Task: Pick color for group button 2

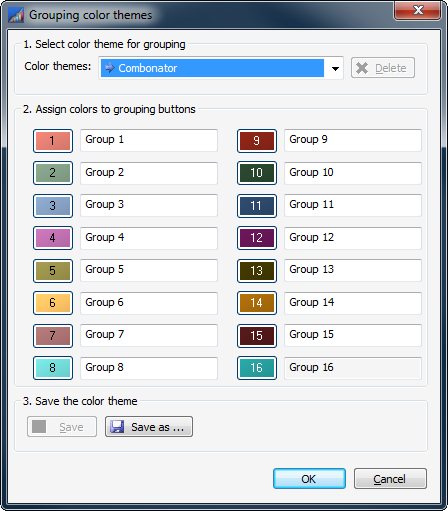Action: click(53, 173)
